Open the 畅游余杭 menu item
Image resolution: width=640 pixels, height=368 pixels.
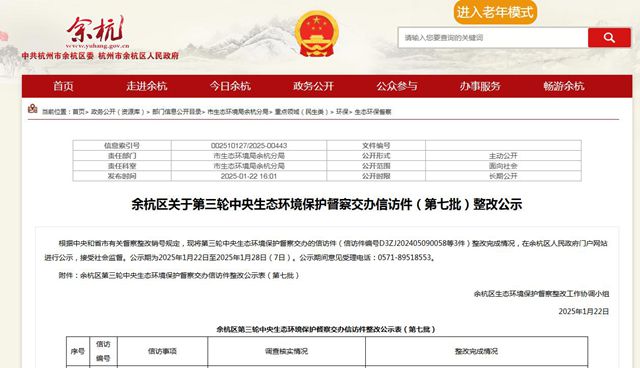[564, 86]
